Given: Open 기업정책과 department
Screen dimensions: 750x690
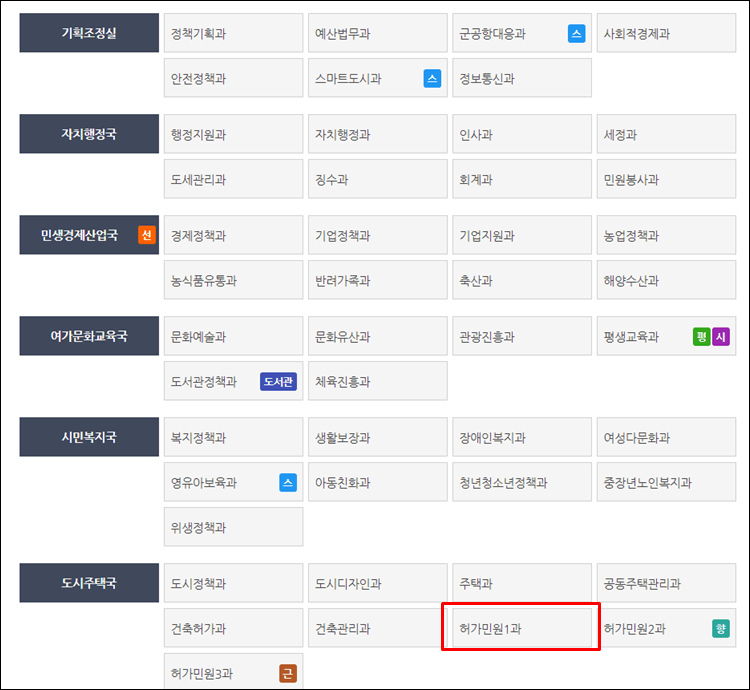Looking at the screenshot, I should (x=378, y=235).
